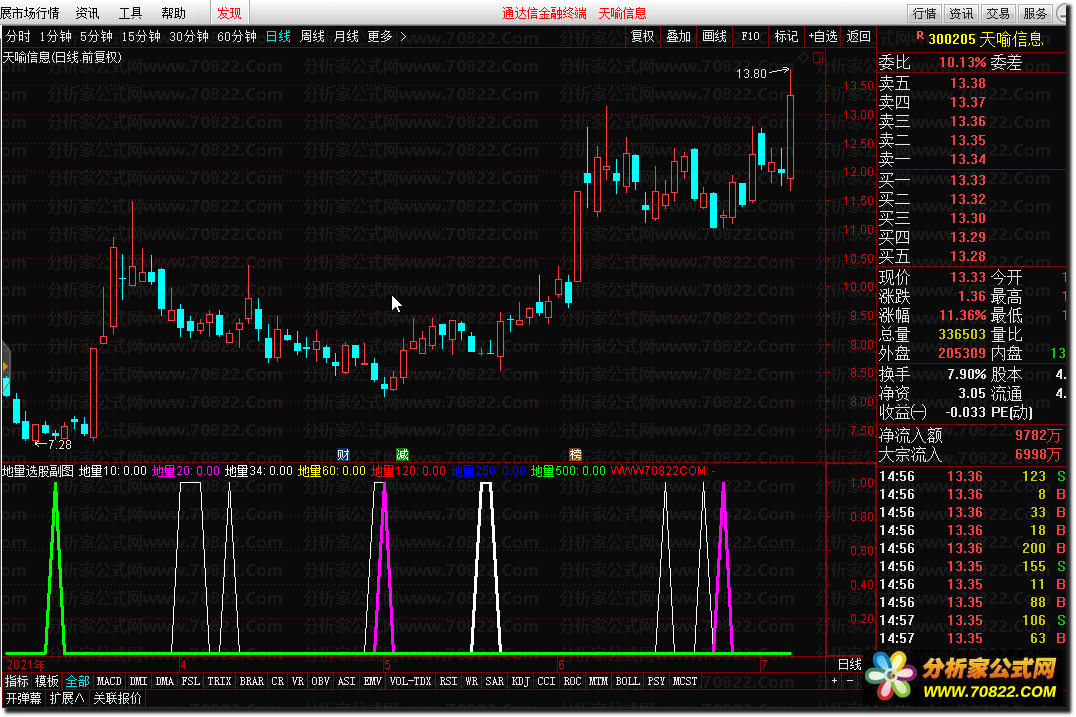Select the MACD indicator
1076x717 pixels.
point(109,681)
